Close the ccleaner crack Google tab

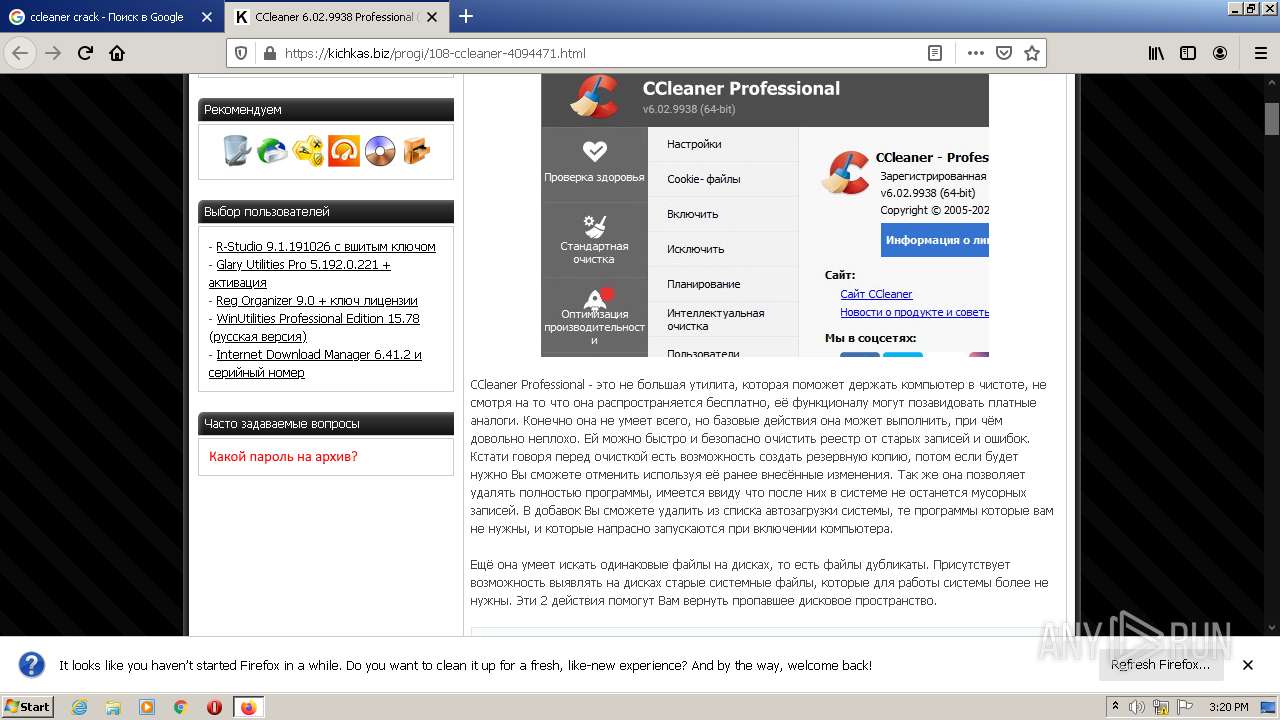207,17
